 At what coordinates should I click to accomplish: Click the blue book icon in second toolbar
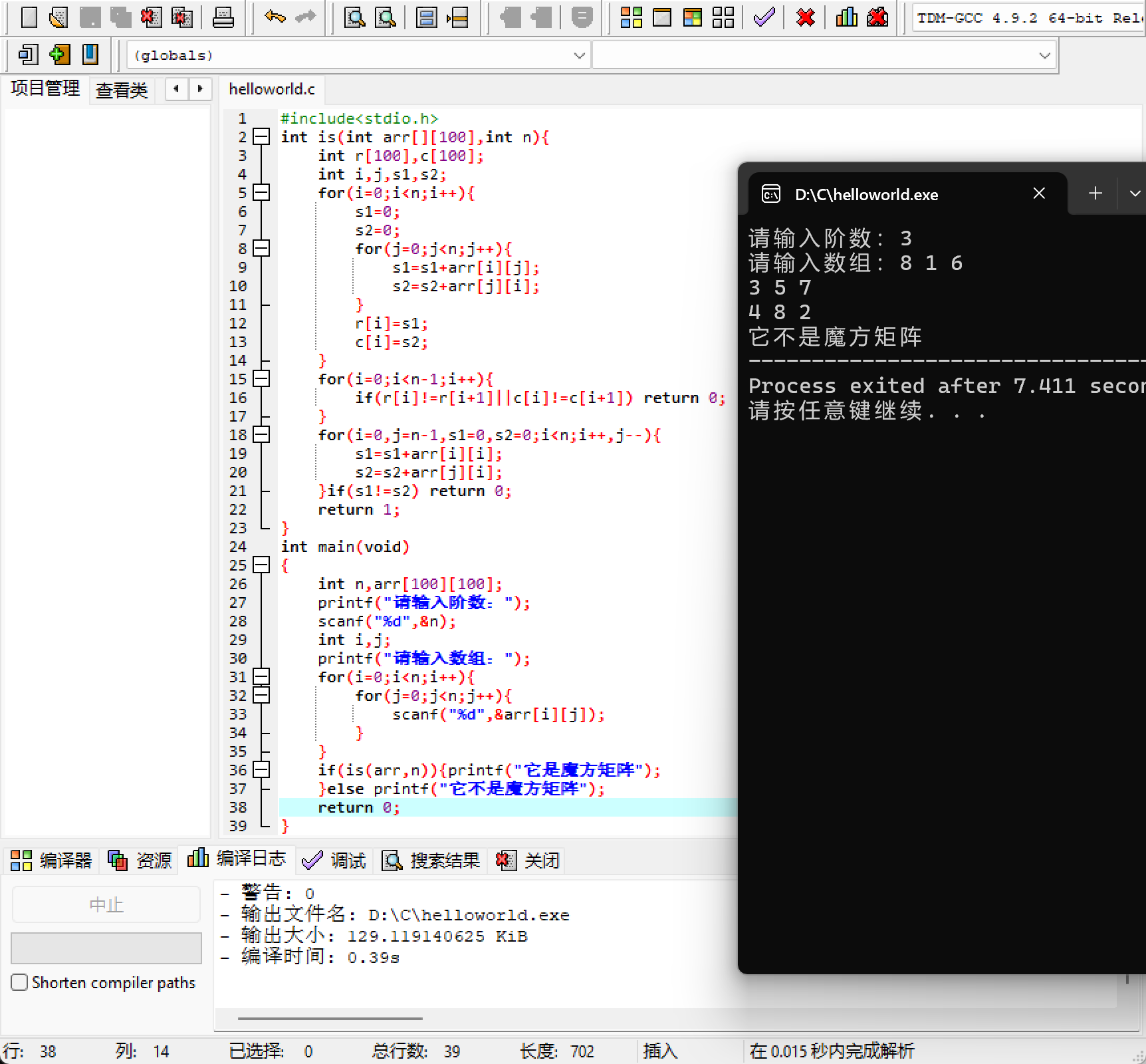coord(90,55)
